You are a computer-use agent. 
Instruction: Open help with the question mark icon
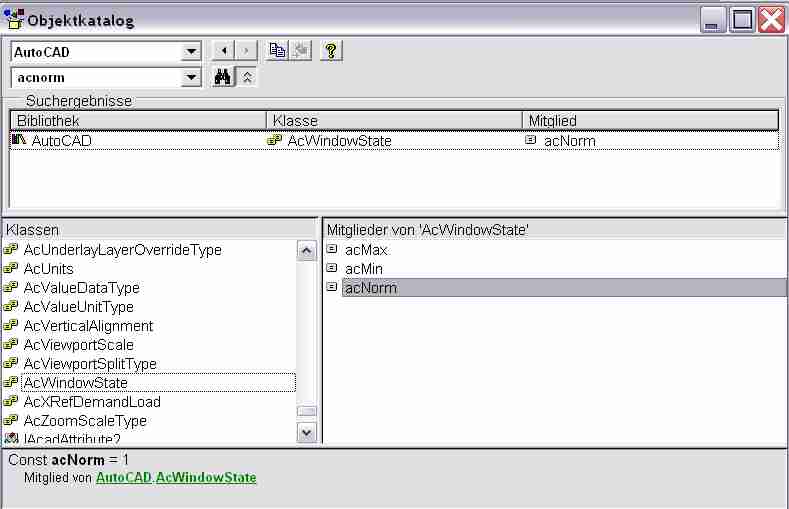331,51
